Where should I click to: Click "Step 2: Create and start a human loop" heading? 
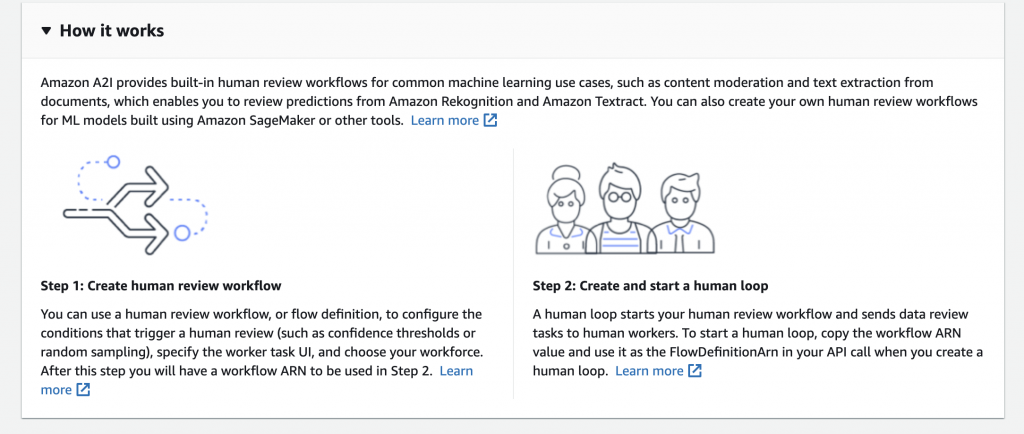tap(650, 285)
